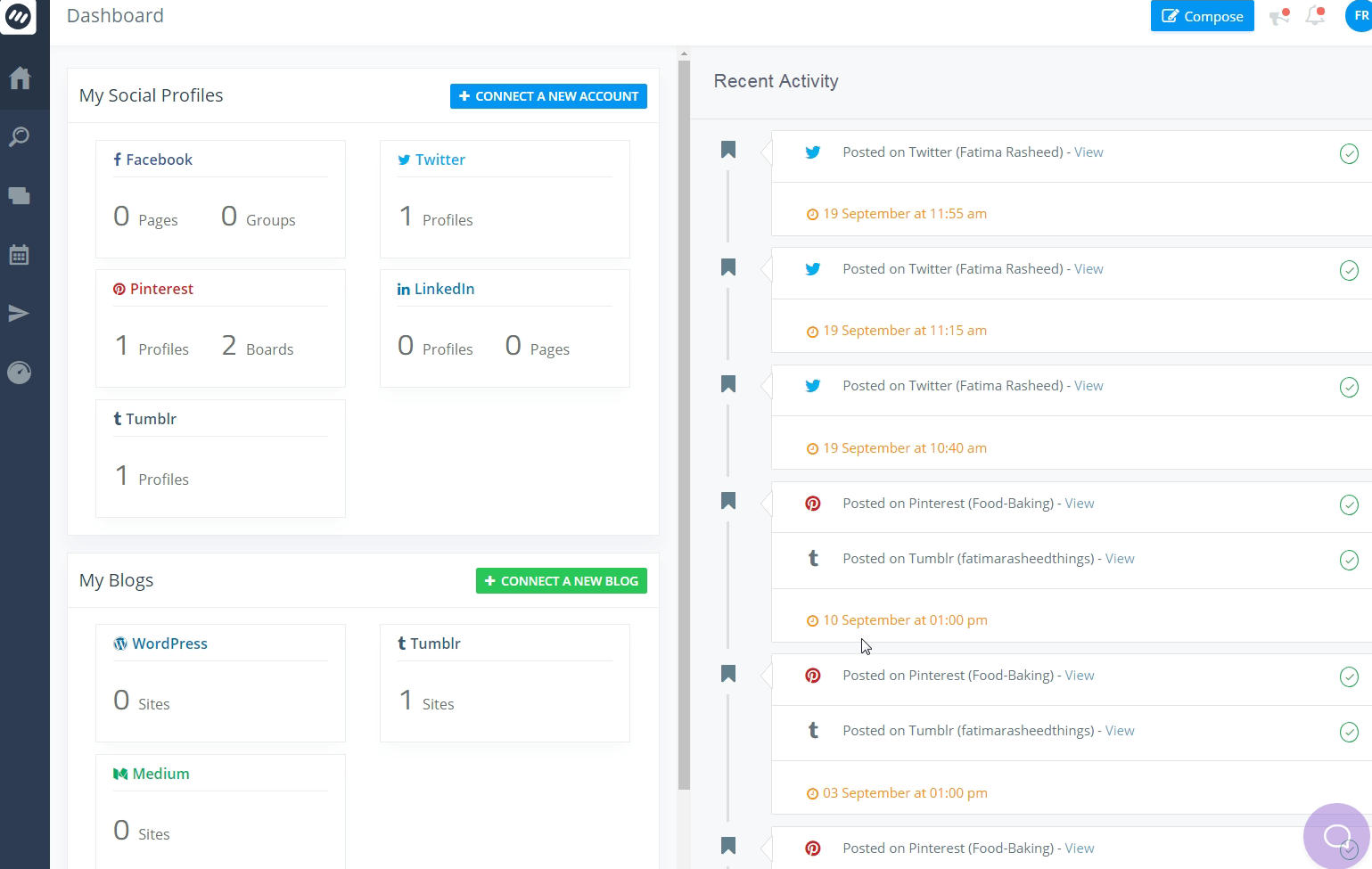Click Tumblr icon on 03 September post
This screenshot has width=1372, height=869.
[813, 730]
